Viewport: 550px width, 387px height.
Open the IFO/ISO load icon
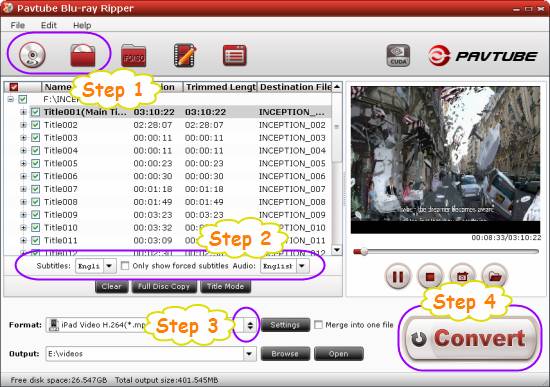133,56
